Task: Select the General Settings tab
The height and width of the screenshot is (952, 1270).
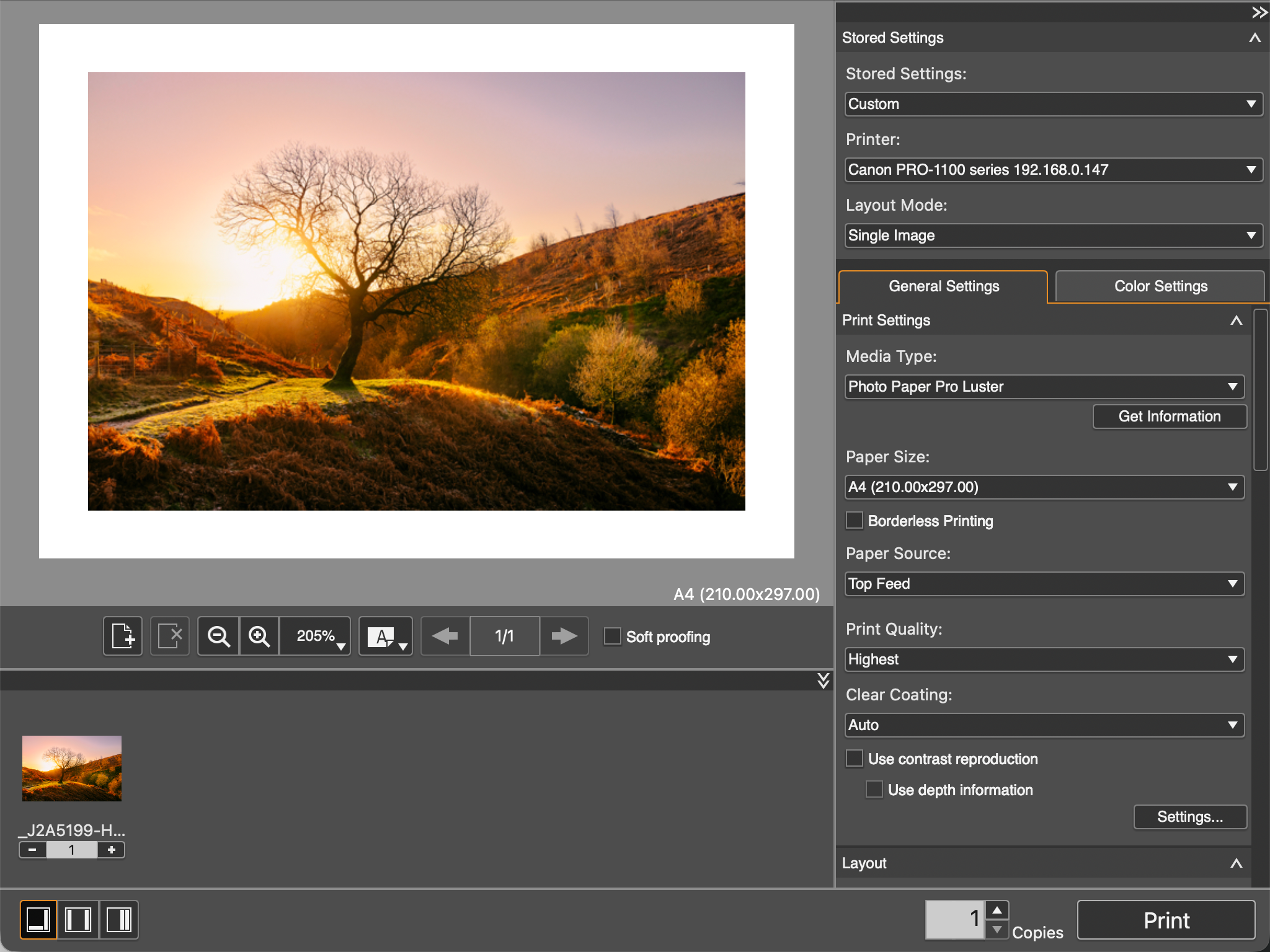Action: tap(943, 286)
